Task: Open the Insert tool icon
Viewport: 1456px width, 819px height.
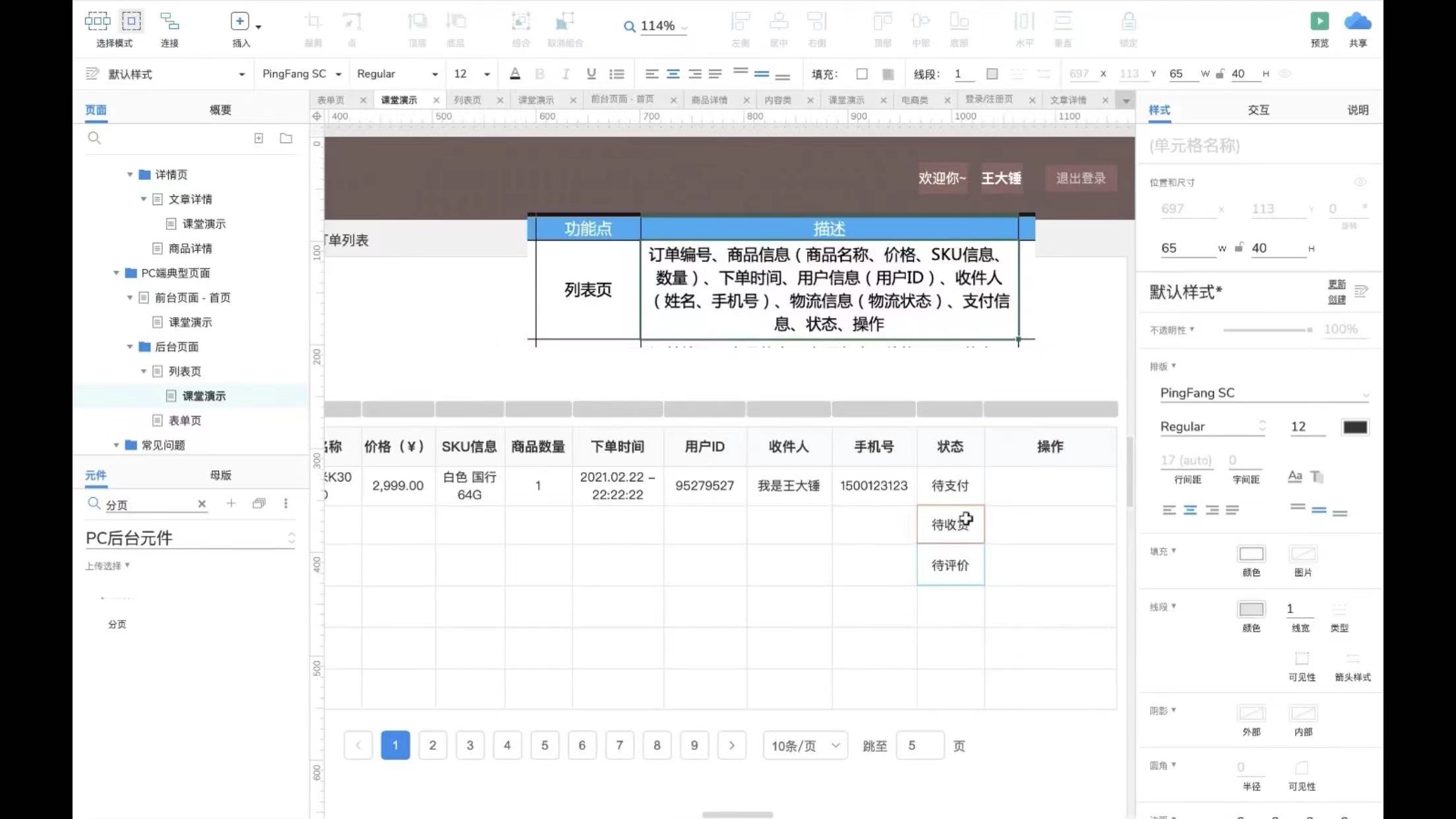Action: (x=240, y=22)
